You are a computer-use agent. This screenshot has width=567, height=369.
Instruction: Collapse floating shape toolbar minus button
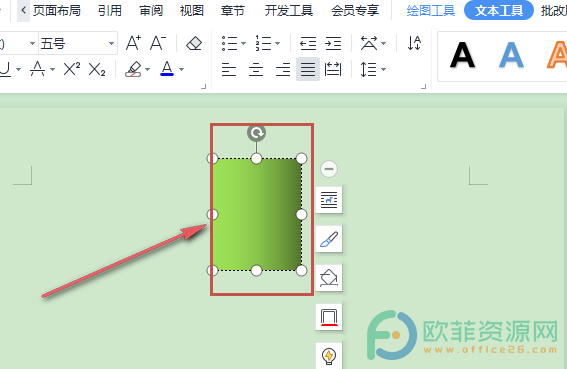pyautogui.click(x=329, y=169)
